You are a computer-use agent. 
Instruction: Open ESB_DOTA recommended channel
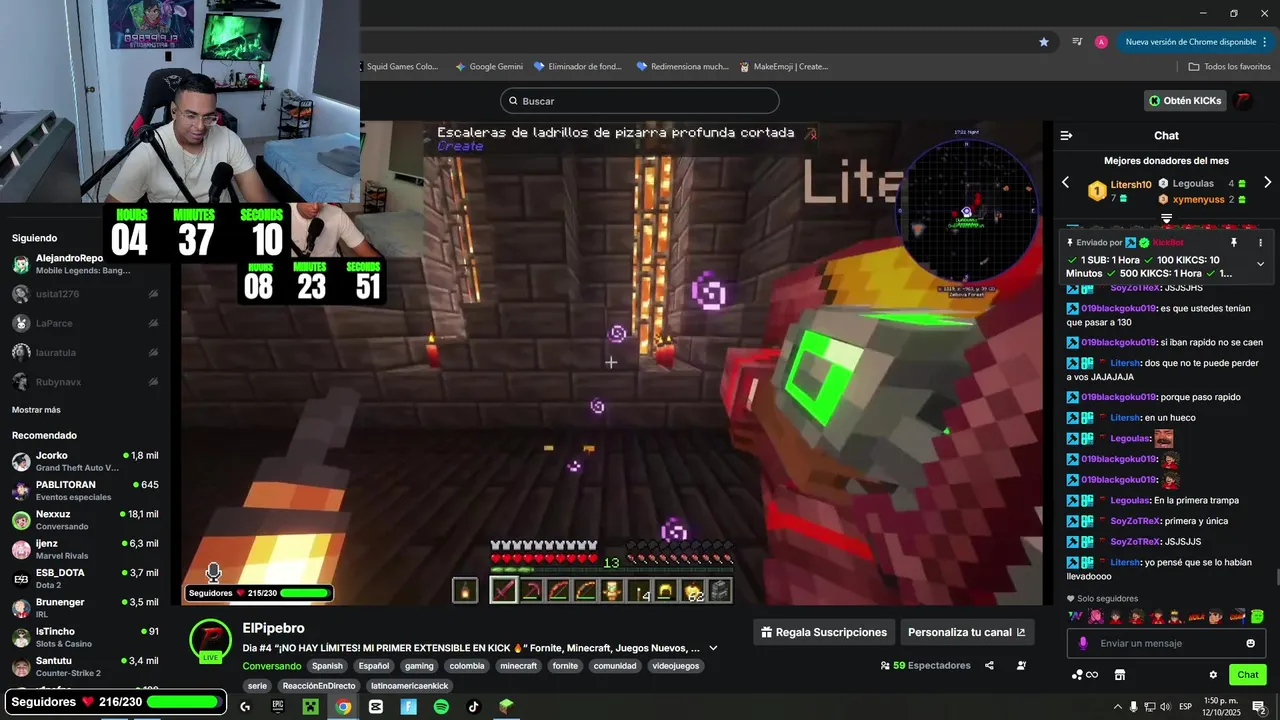(85, 578)
